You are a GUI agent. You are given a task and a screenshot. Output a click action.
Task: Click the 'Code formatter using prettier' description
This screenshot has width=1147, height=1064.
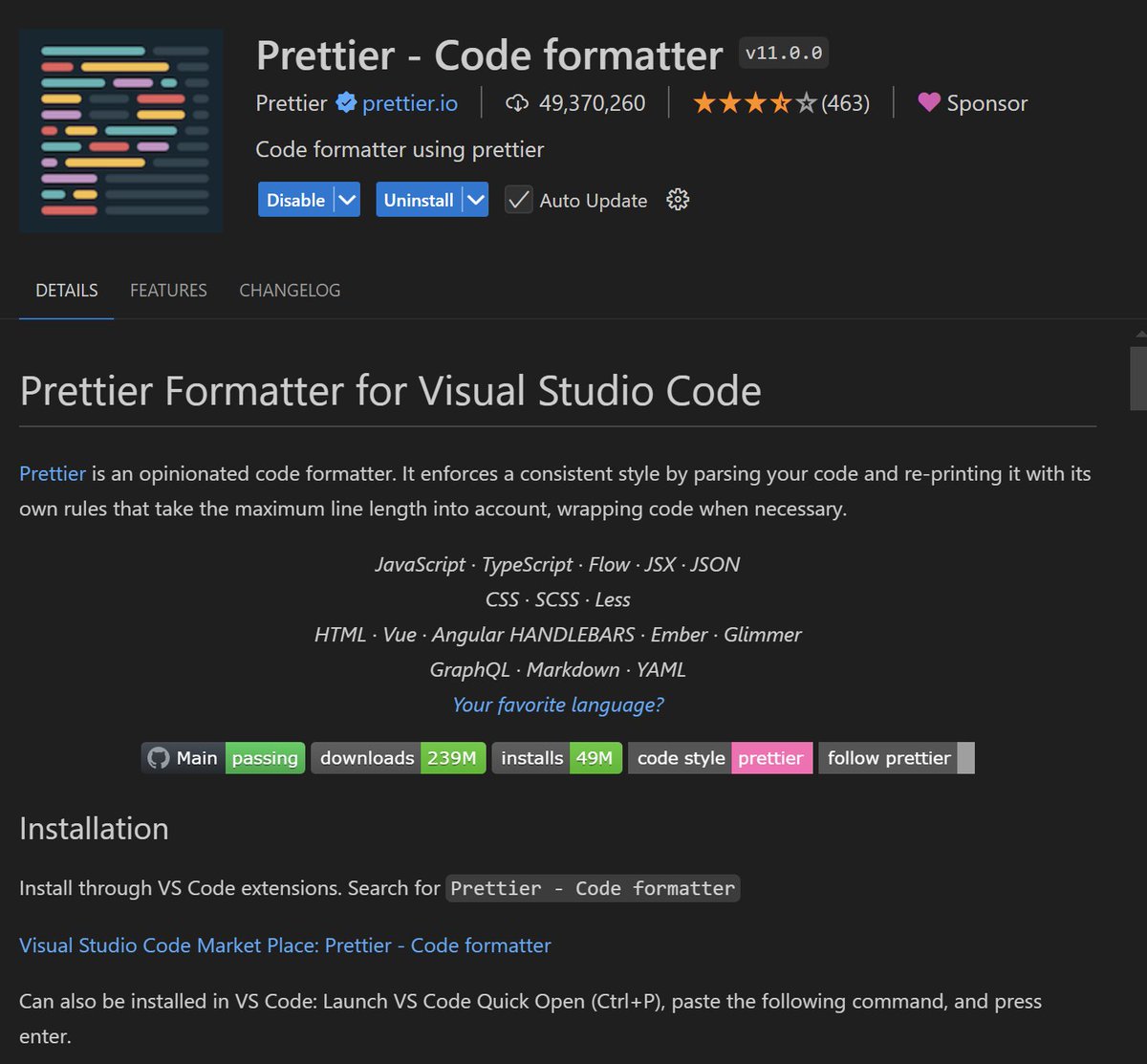pos(400,150)
